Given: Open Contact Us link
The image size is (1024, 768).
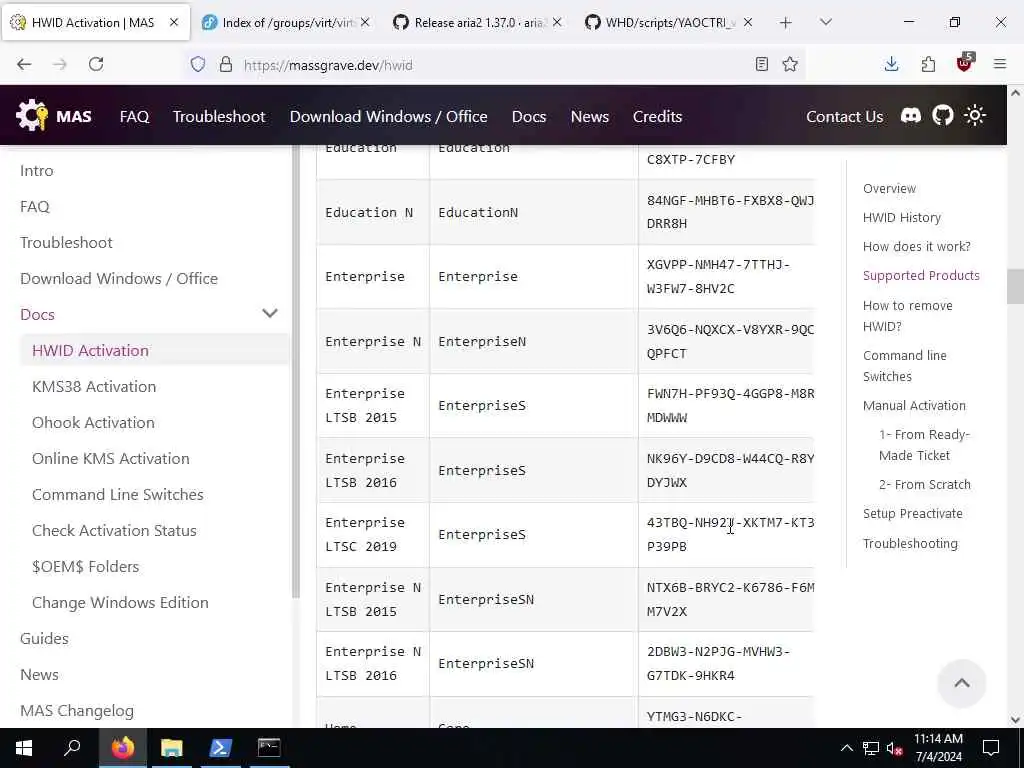Looking at the screenshot, I should (844, 116).
